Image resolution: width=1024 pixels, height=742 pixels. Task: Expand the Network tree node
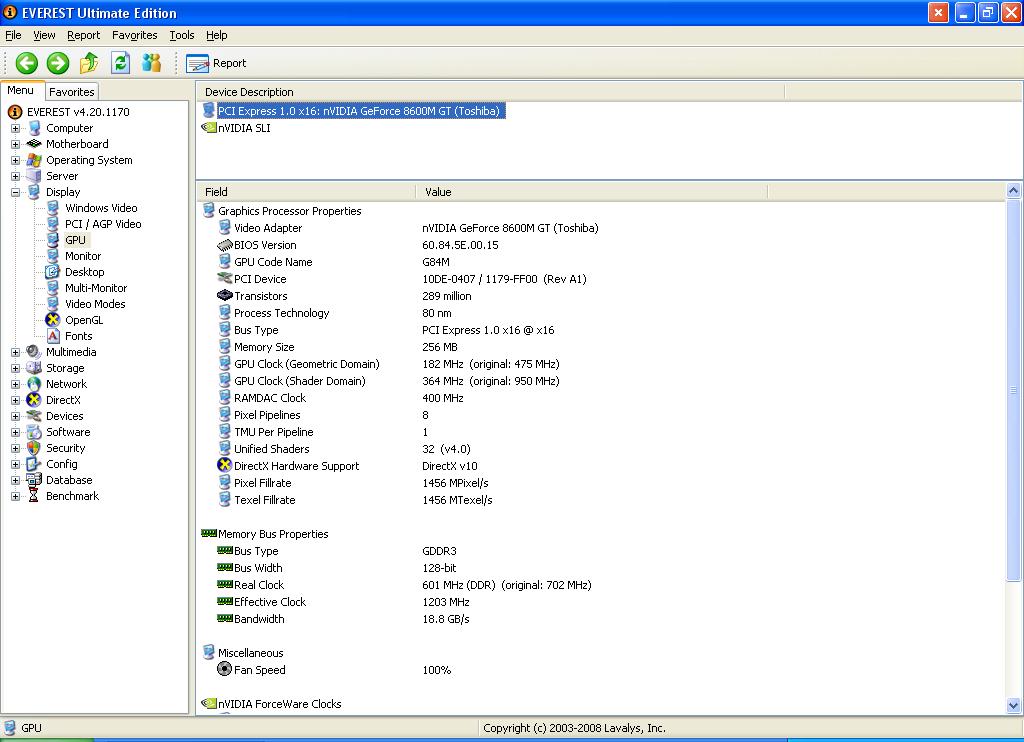tap(15, 384)
